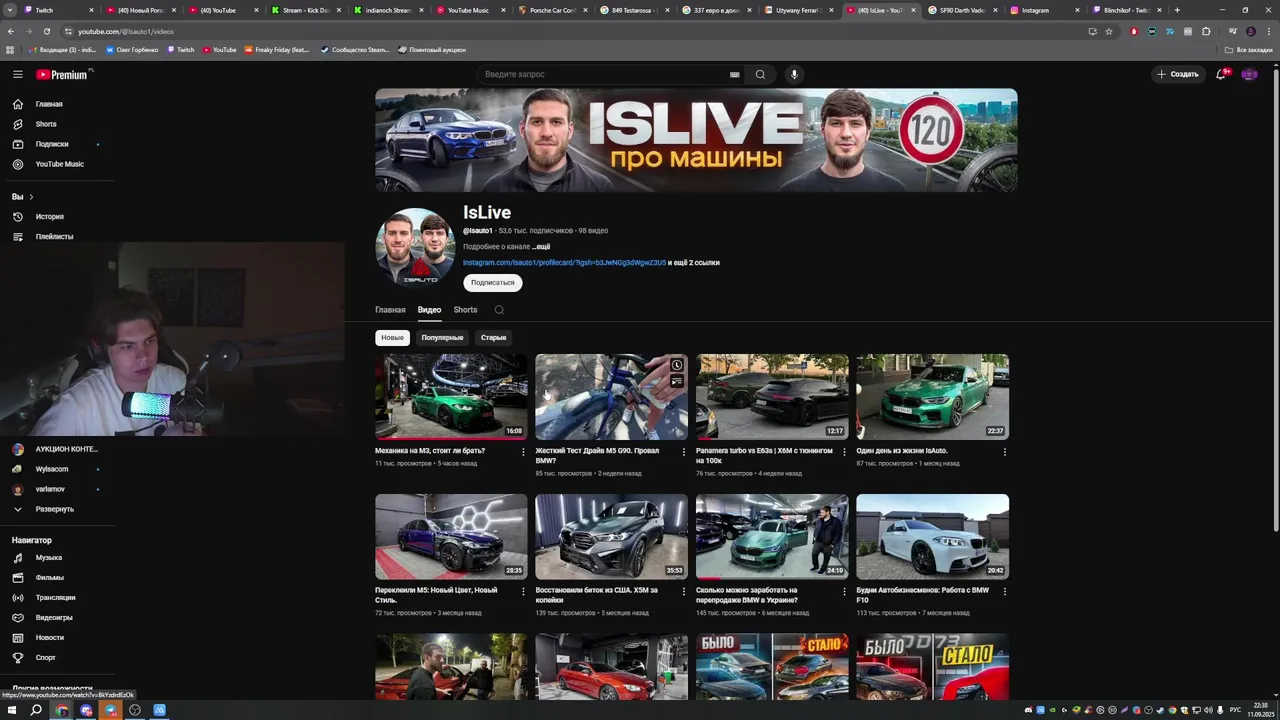1280x720 pixels.
Task: Switch to the channel Видео tab
Action: [x=429, y=310]
